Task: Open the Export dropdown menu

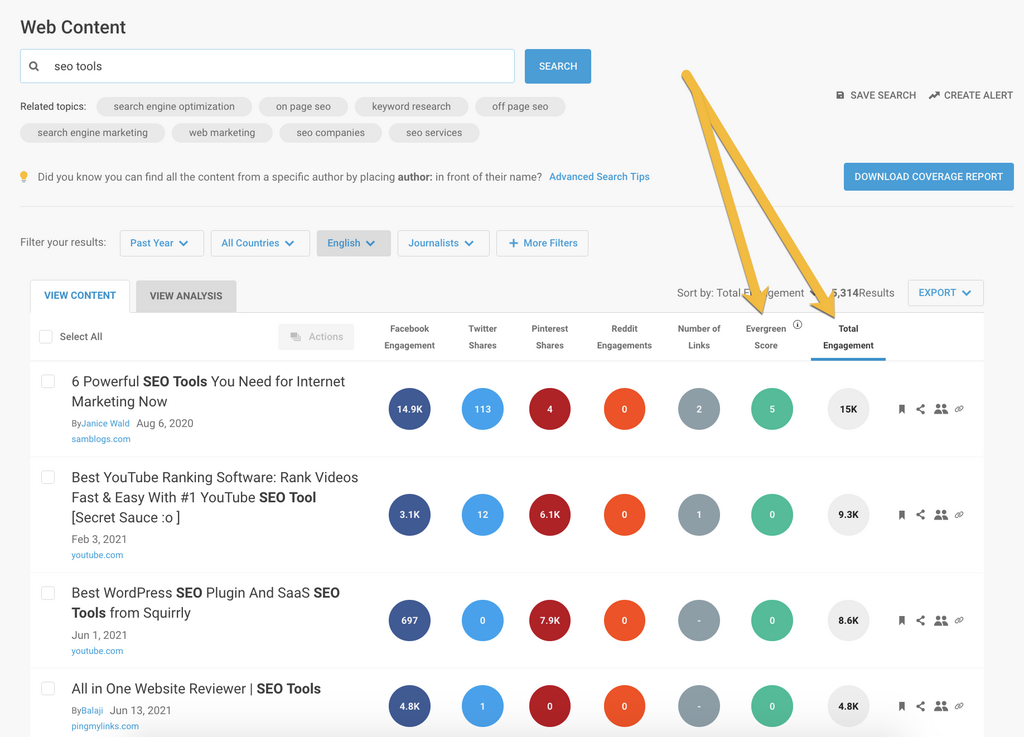Action: [945, 293]
